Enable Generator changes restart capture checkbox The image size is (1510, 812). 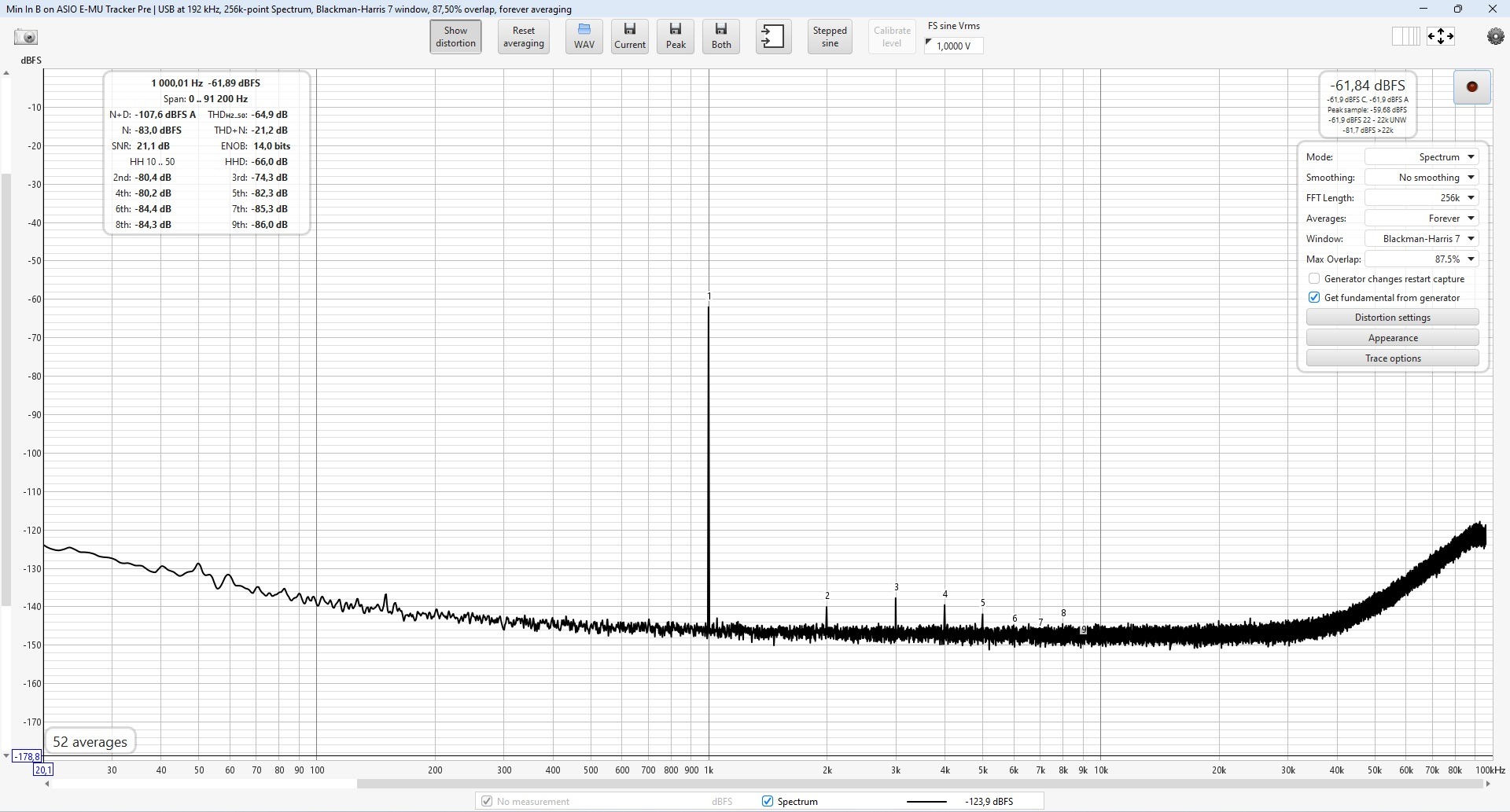[x=1313, y=279]
